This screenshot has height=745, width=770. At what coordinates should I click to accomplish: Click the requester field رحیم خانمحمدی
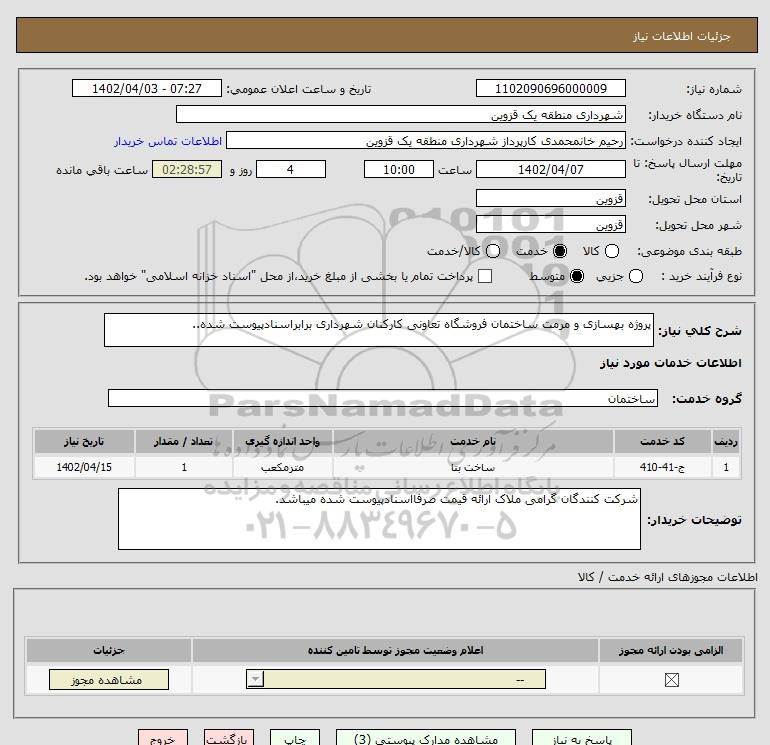pyautogui.click(x=426, y=140)
